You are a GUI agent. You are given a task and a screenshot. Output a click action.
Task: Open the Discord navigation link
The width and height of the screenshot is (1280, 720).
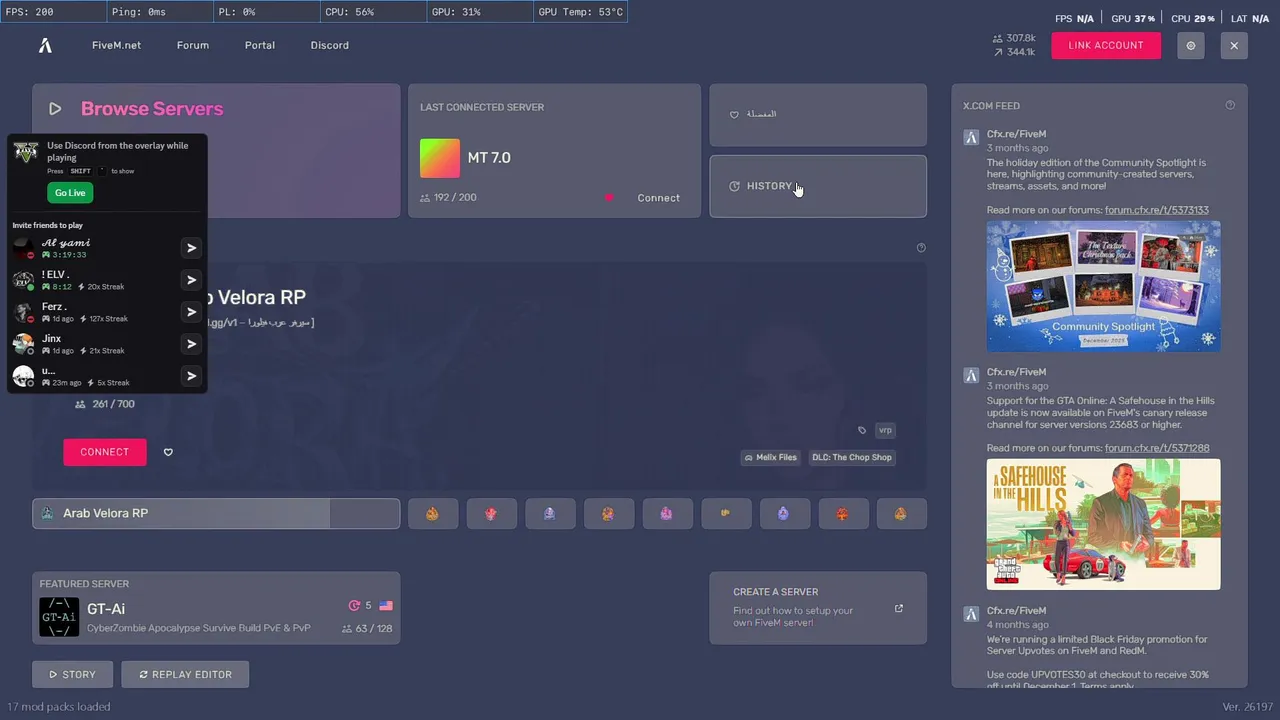[329, 45]
